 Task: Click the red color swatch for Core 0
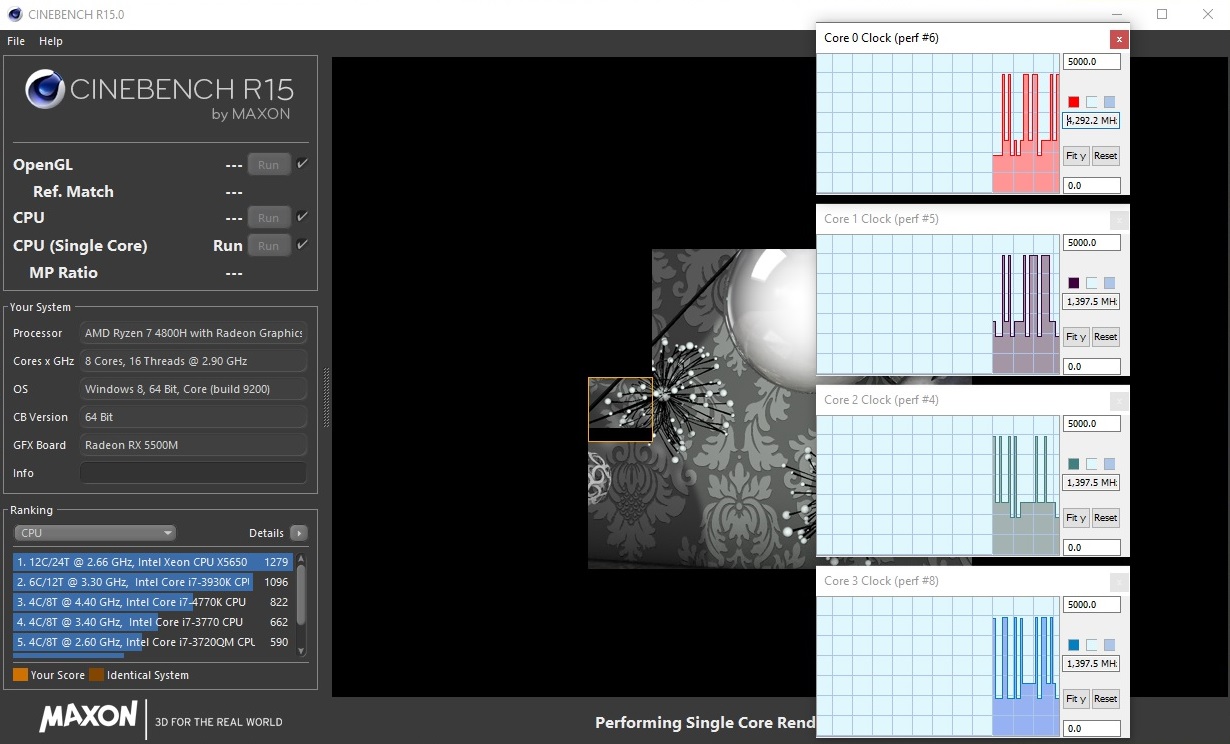coord(1074,102)
